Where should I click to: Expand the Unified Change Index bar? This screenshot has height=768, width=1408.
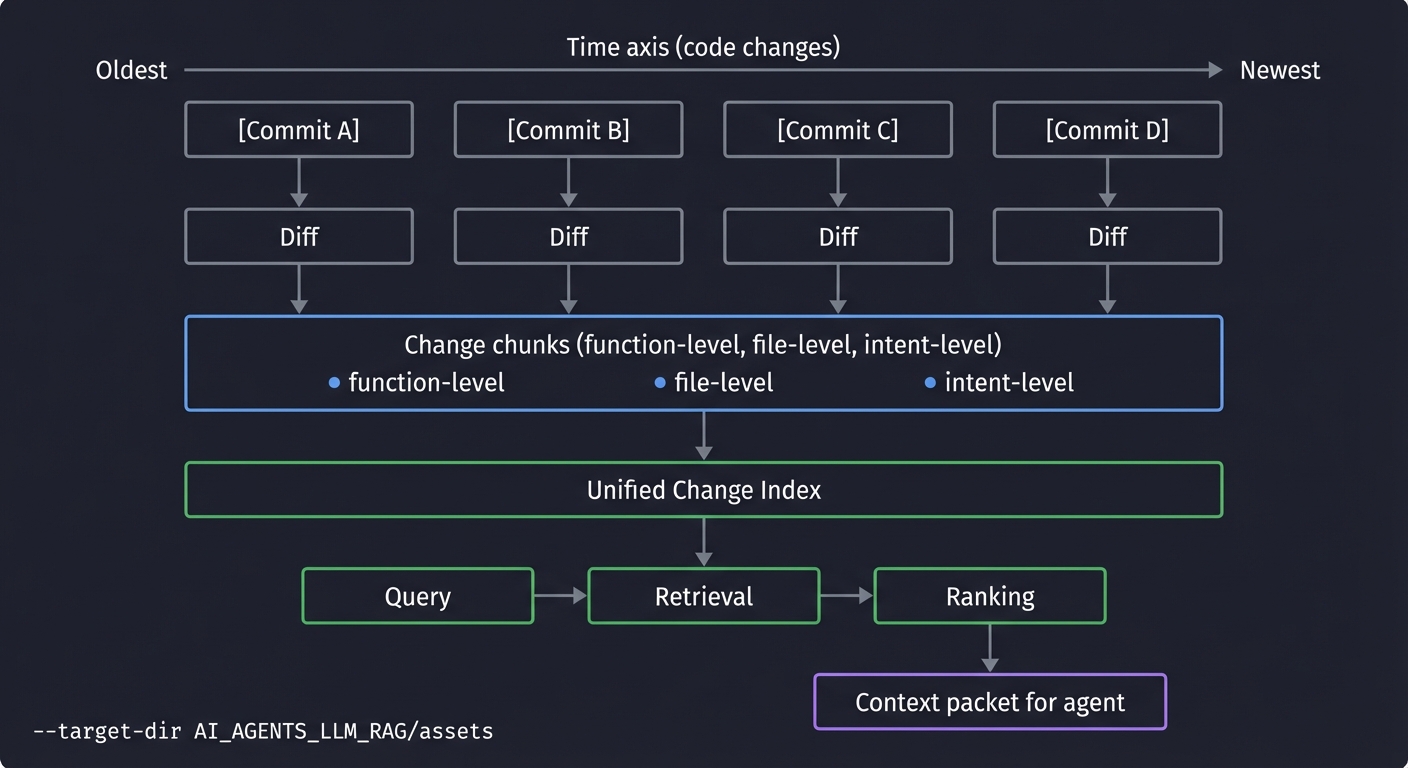(703, 490)
